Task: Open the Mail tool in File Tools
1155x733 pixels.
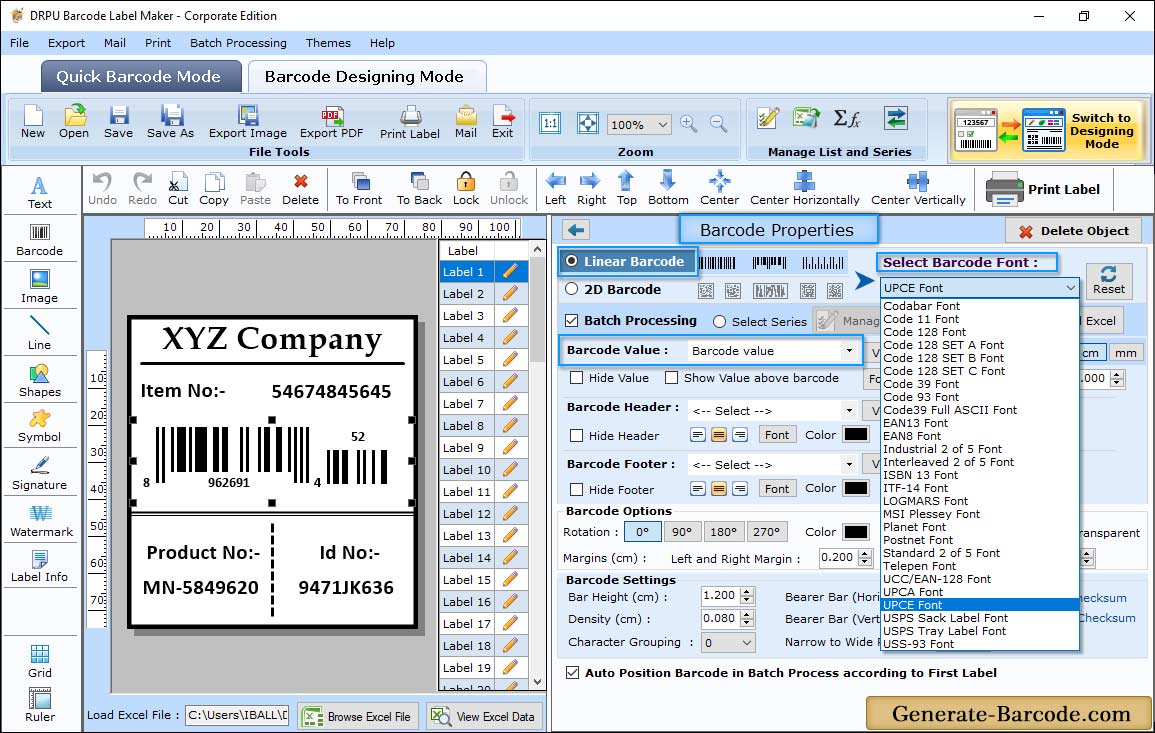Action: click(466, 122)
